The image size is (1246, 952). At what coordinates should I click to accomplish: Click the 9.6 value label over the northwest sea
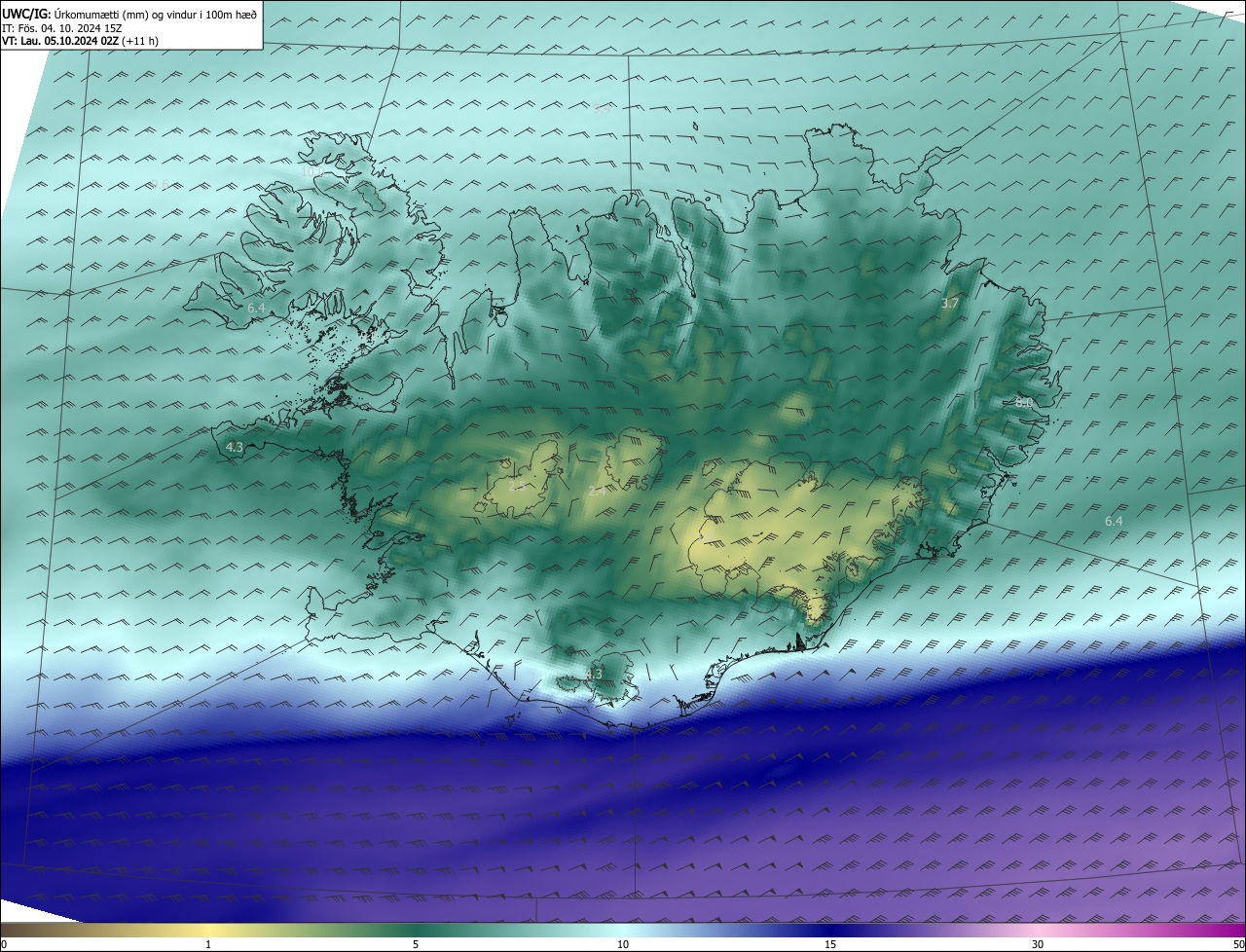(160, 184)
